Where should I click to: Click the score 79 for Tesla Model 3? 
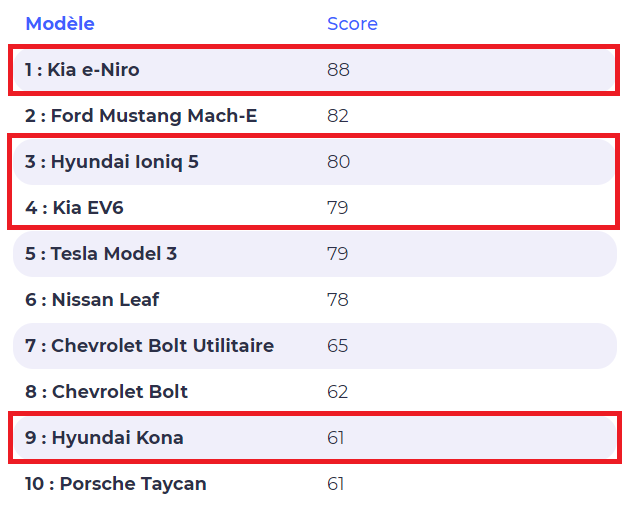pos(337,254)
